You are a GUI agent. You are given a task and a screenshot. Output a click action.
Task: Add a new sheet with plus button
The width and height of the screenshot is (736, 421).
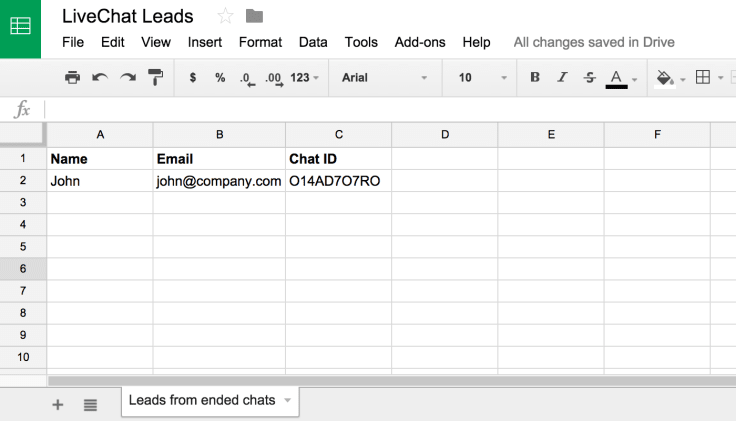pos(58,405)
